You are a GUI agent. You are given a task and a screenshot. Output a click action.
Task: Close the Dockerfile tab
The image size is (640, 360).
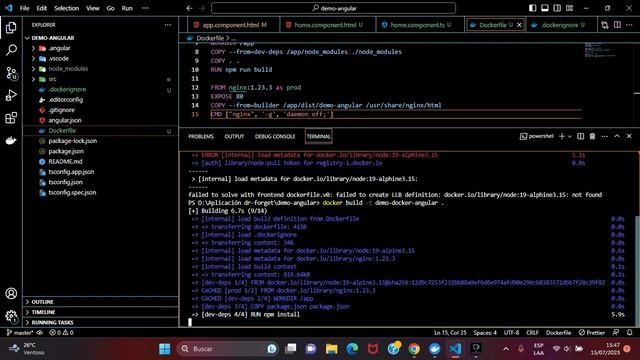pyautogui.click(x=519, y=25)
